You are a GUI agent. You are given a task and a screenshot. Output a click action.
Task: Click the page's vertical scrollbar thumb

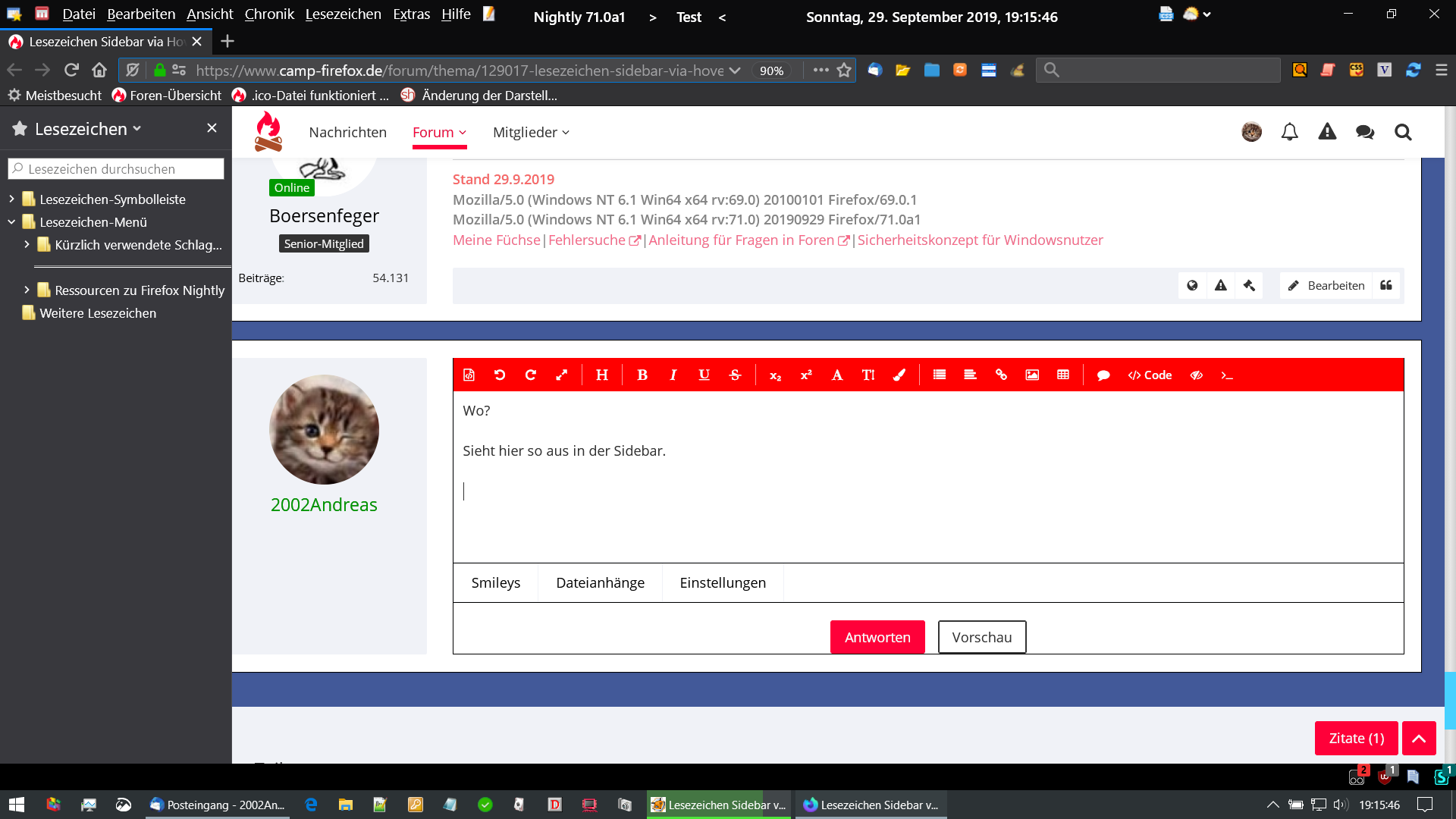point(1449,699)
